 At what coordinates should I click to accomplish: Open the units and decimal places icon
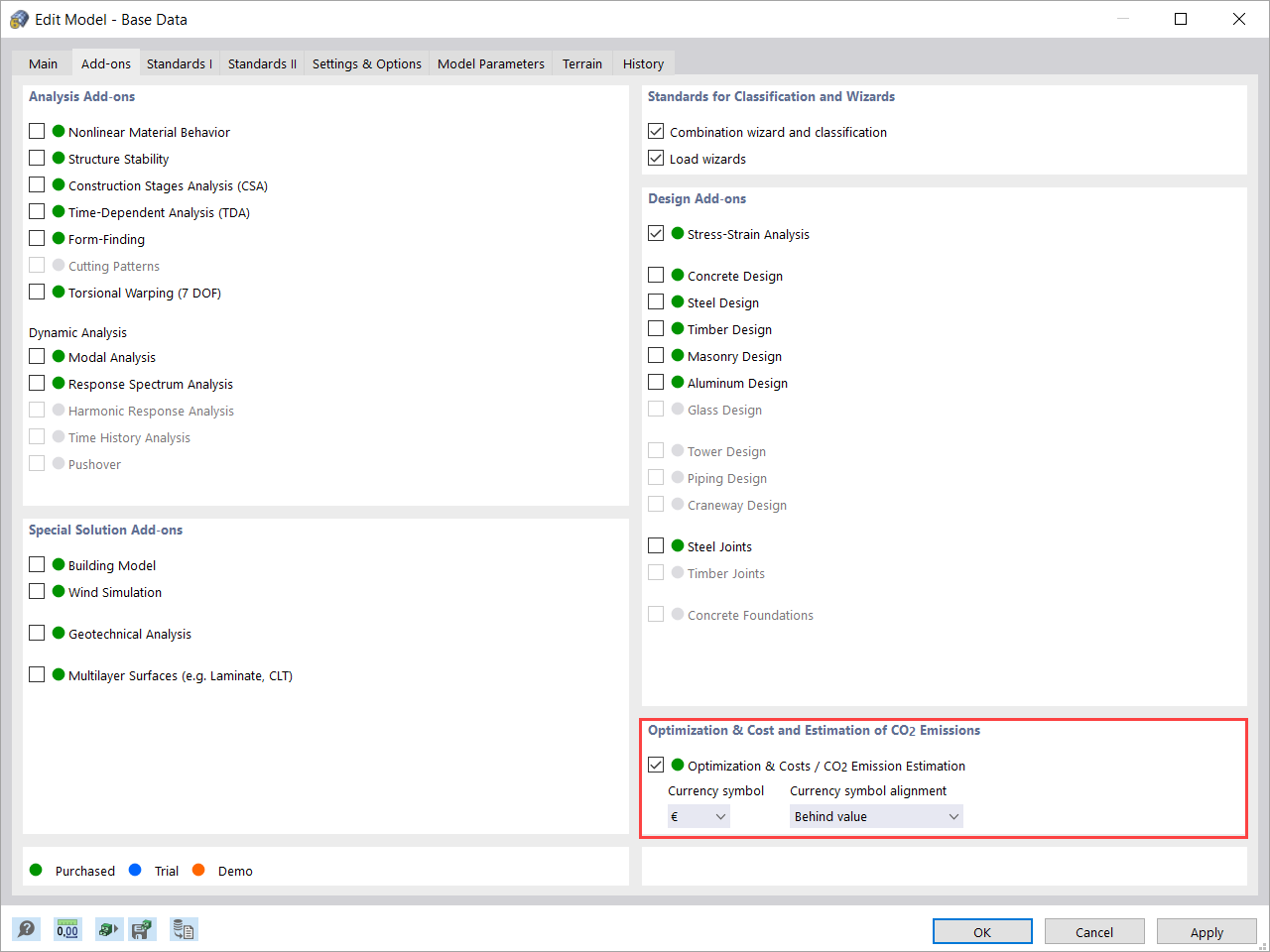pyautogui.click(x=67, y=929)
